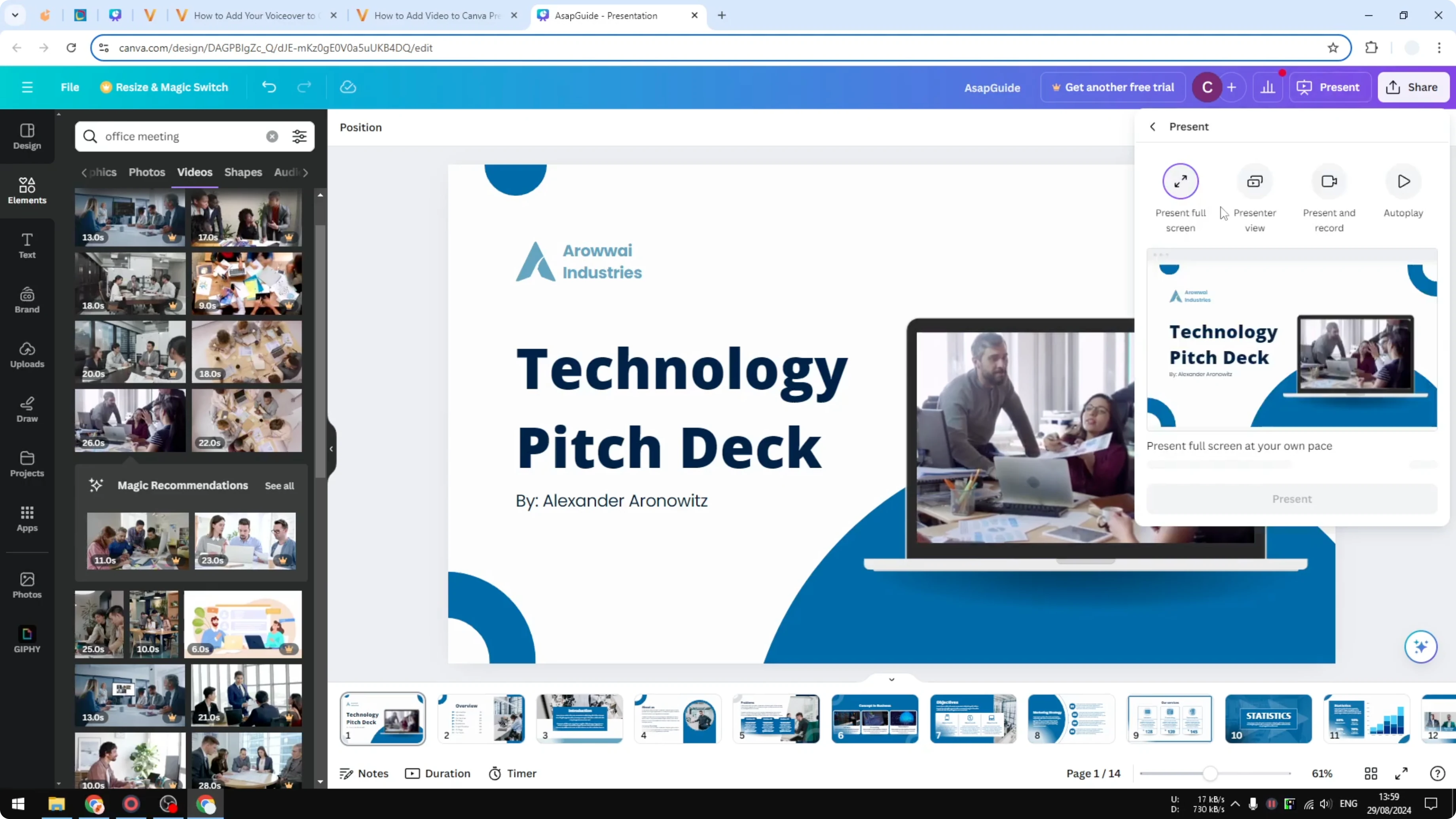Open Duration at the bottom bar
This screenshot has height=819, width=1456.
pos(438,773)
